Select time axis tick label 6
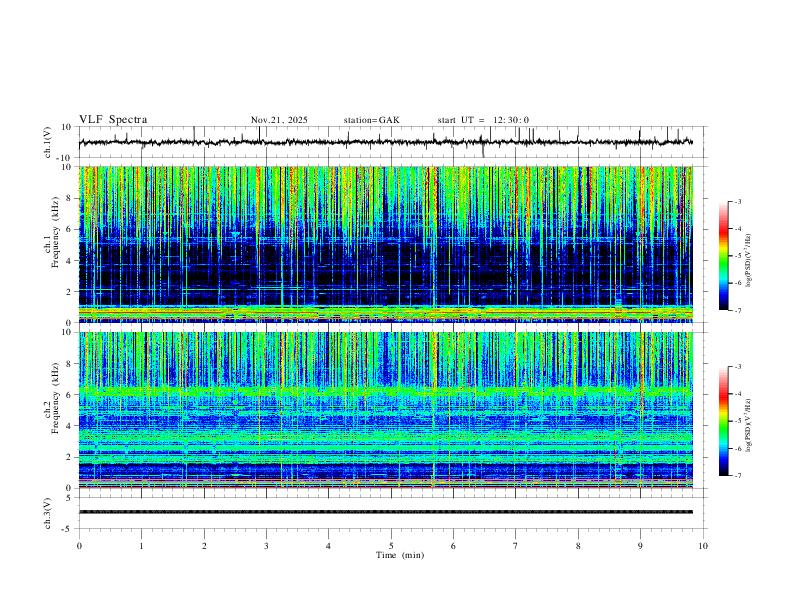The width and height of the screenshot is (792, 612). pyautogui.click(x=454, y=546)
